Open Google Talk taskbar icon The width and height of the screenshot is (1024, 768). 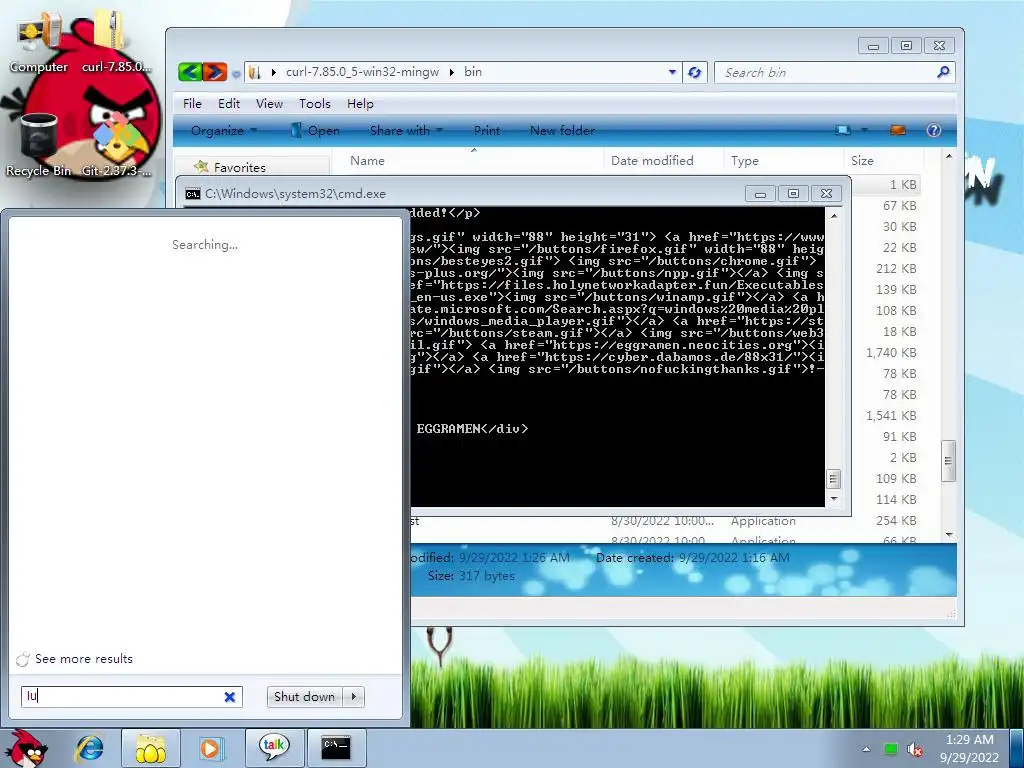[x=273, y=748]
